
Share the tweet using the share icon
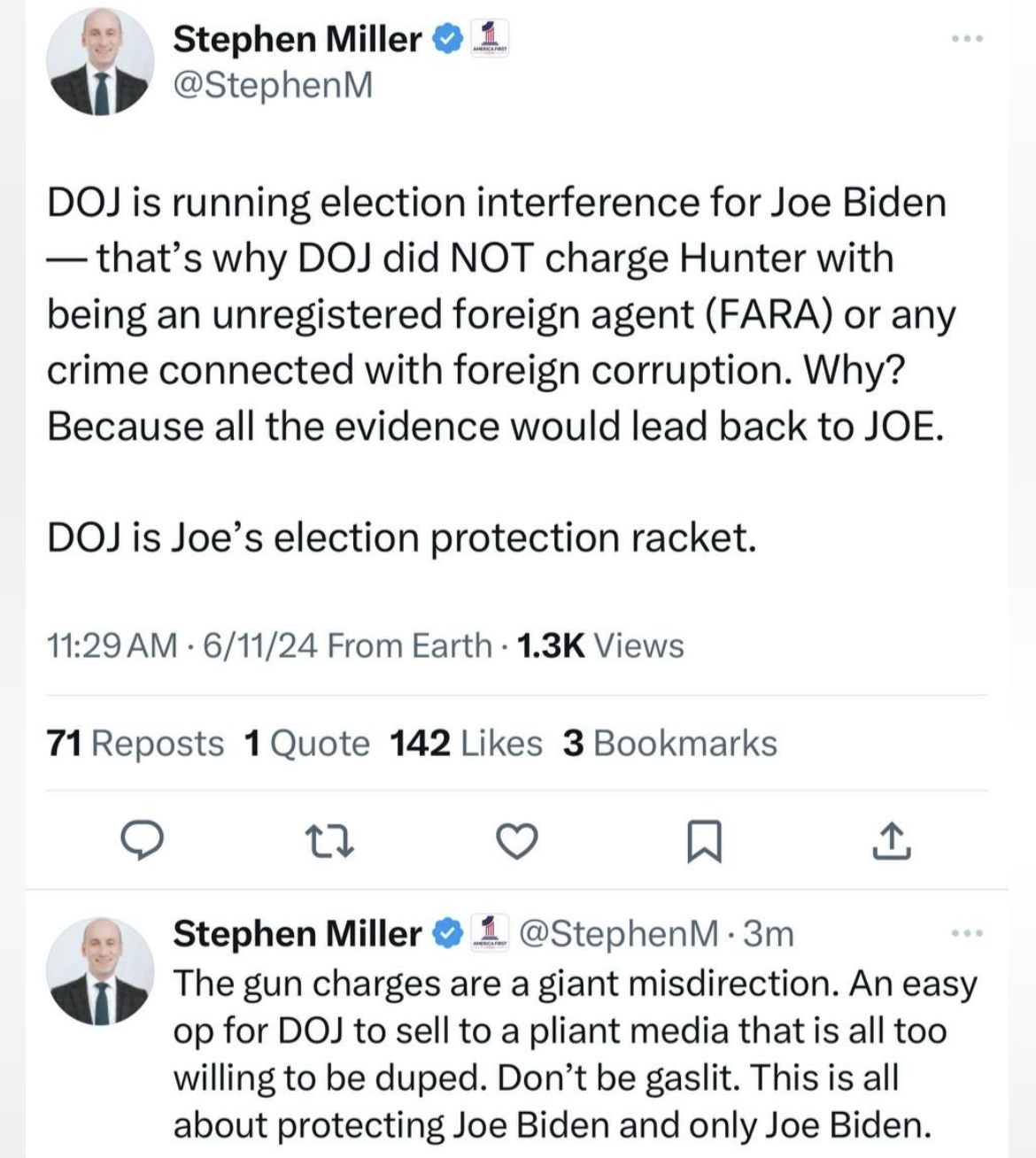892,841
